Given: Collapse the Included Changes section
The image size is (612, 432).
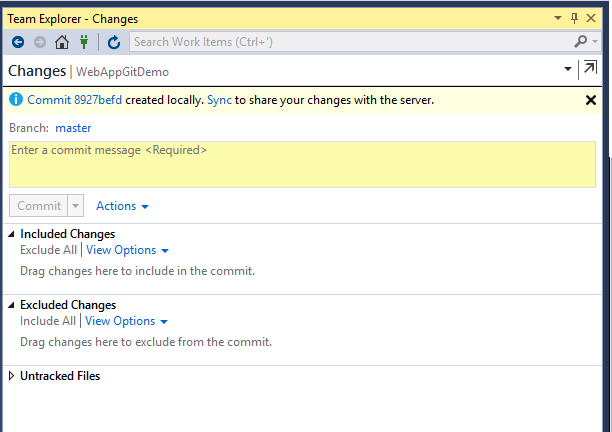Looking at the screenshot, I should click(x=11, y=234).
